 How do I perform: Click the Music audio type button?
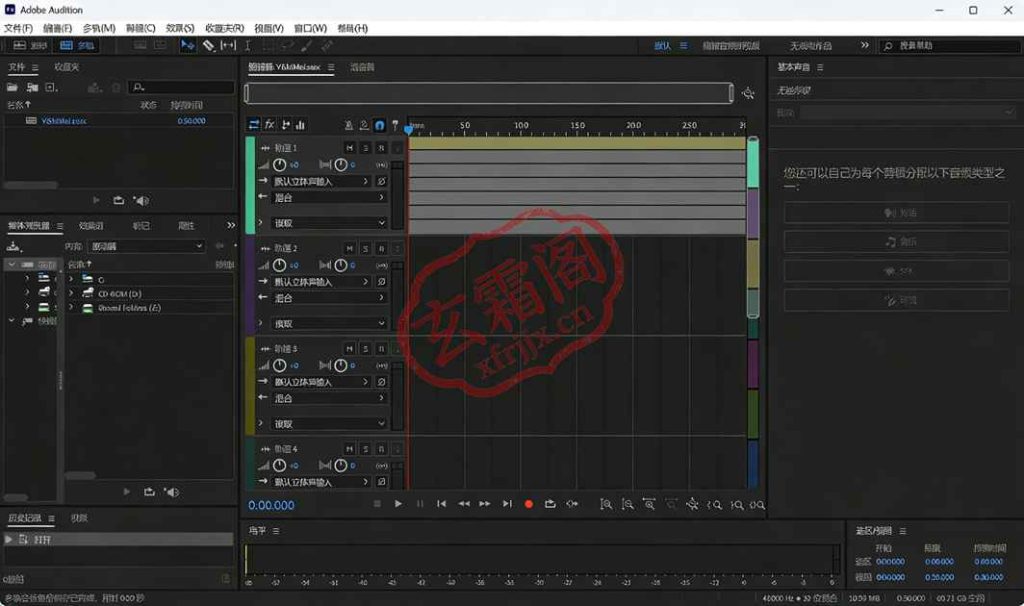[897, 242]
